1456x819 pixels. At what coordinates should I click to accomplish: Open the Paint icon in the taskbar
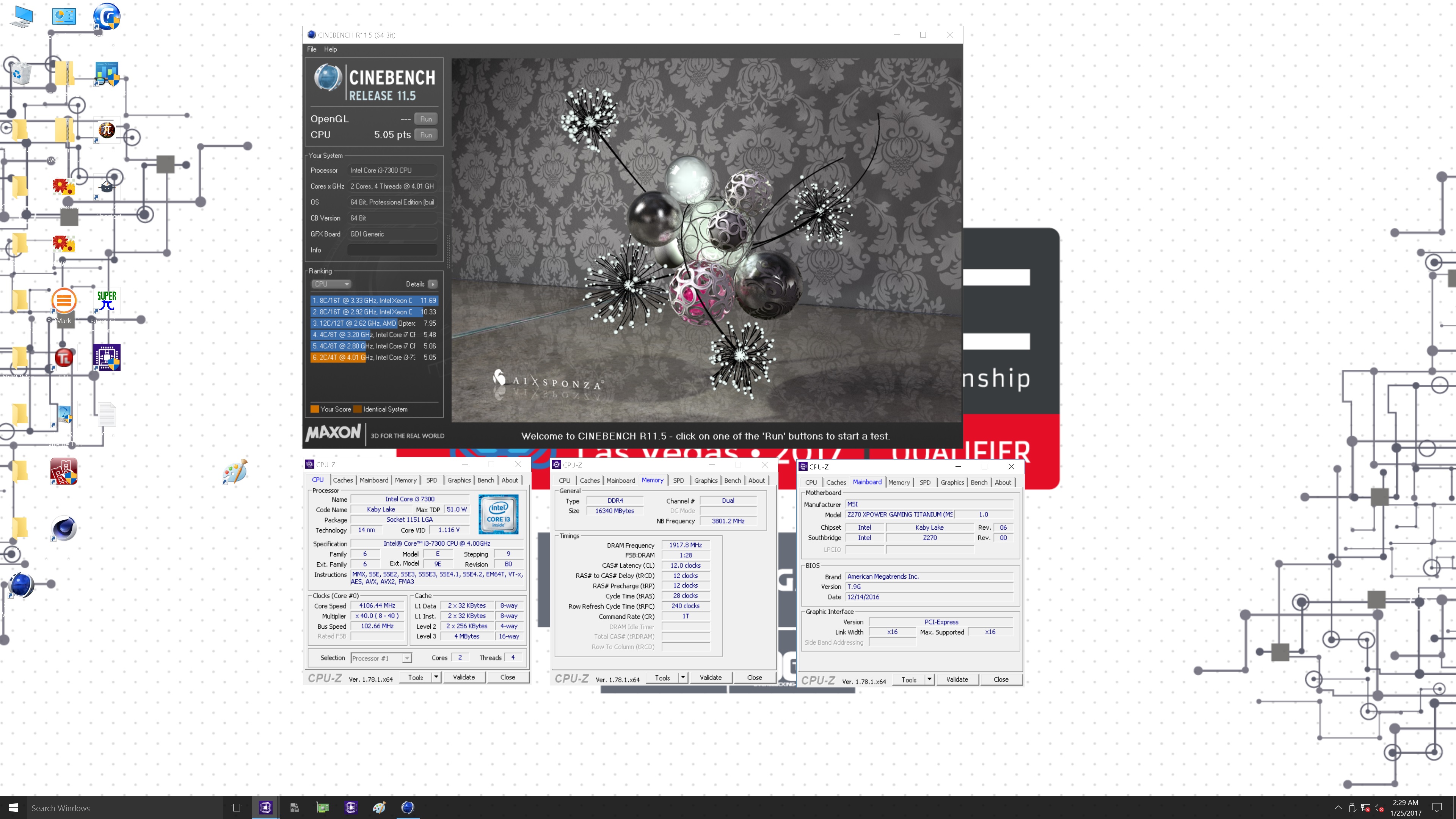click(x=379, y=808)
